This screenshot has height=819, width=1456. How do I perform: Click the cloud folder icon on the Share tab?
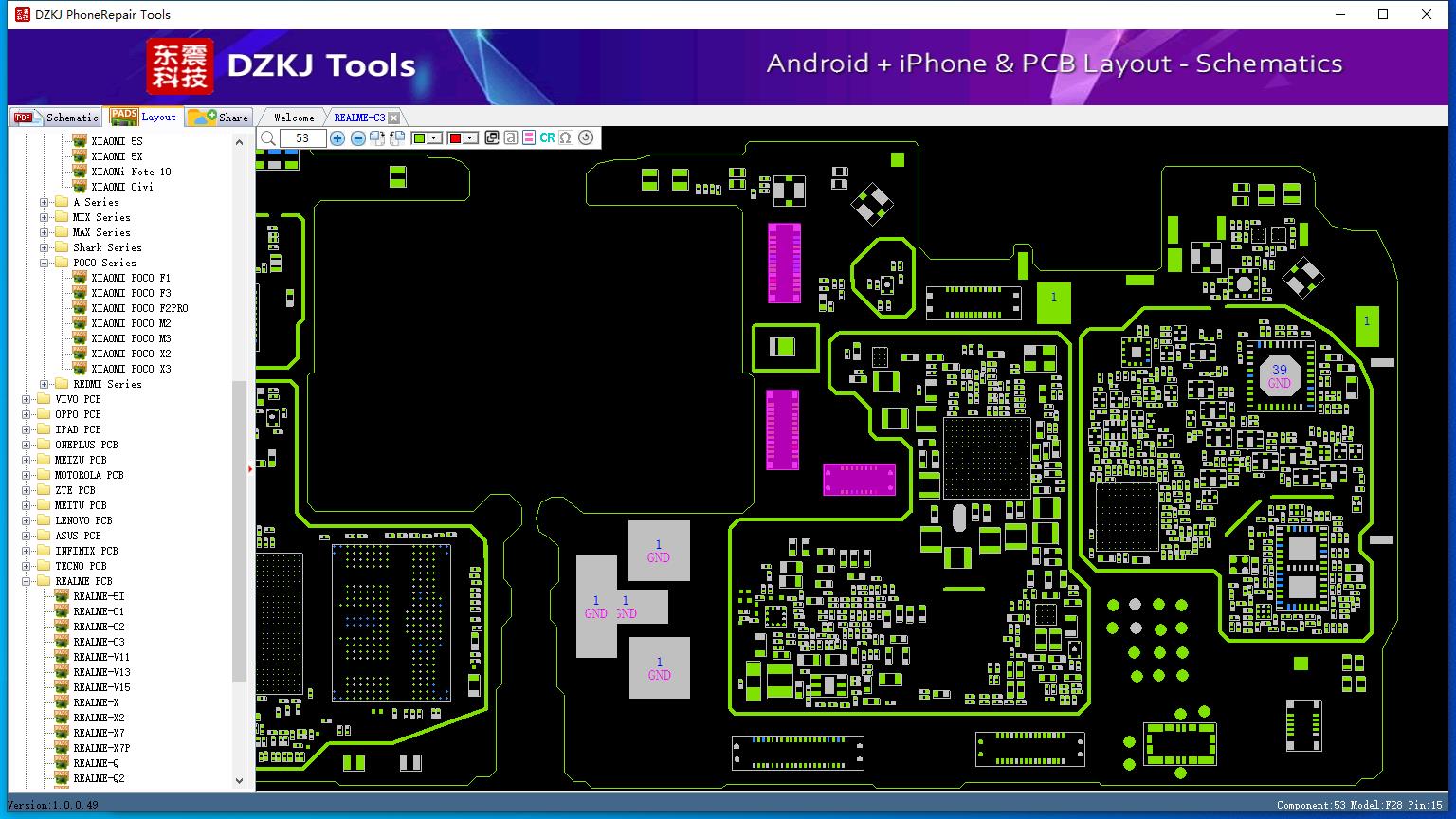click(201, 117)
